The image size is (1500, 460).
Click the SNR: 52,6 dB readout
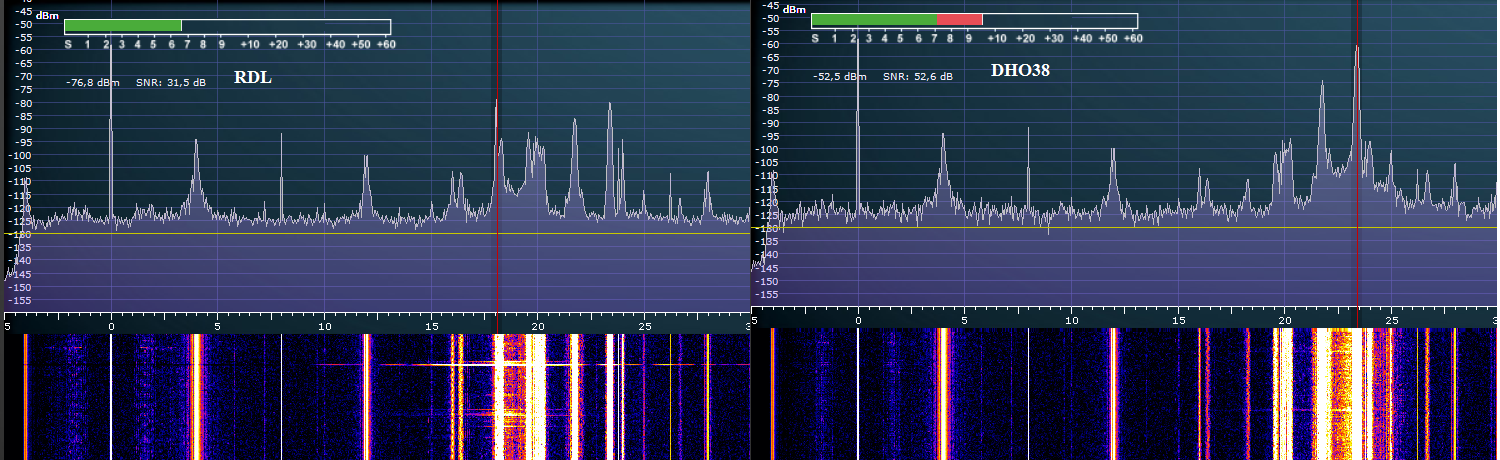click(x=917, y=76)
